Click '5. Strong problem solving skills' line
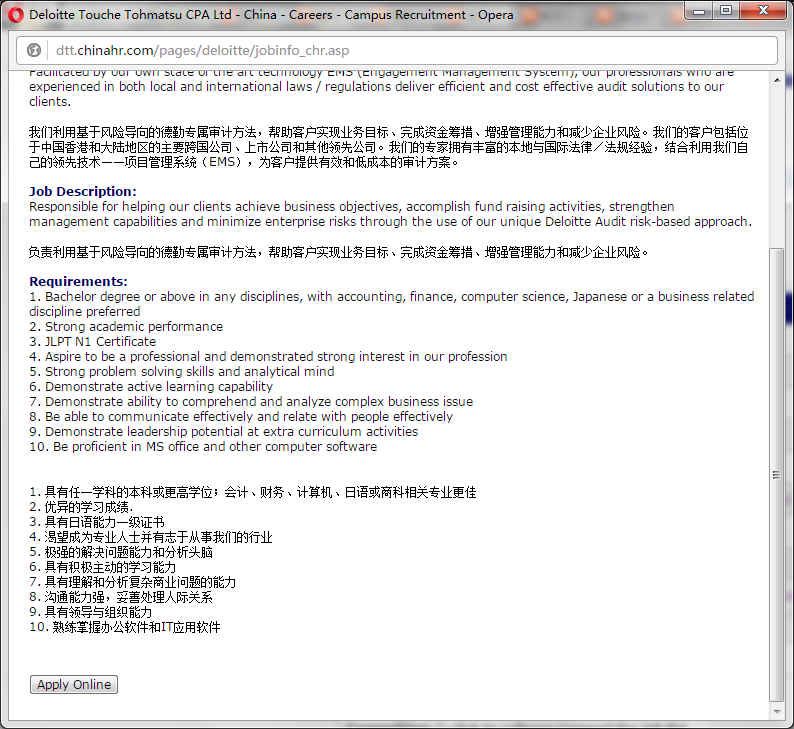Image resolution: width=794 pixels, height=729 pixels. (x=182, y=372)
